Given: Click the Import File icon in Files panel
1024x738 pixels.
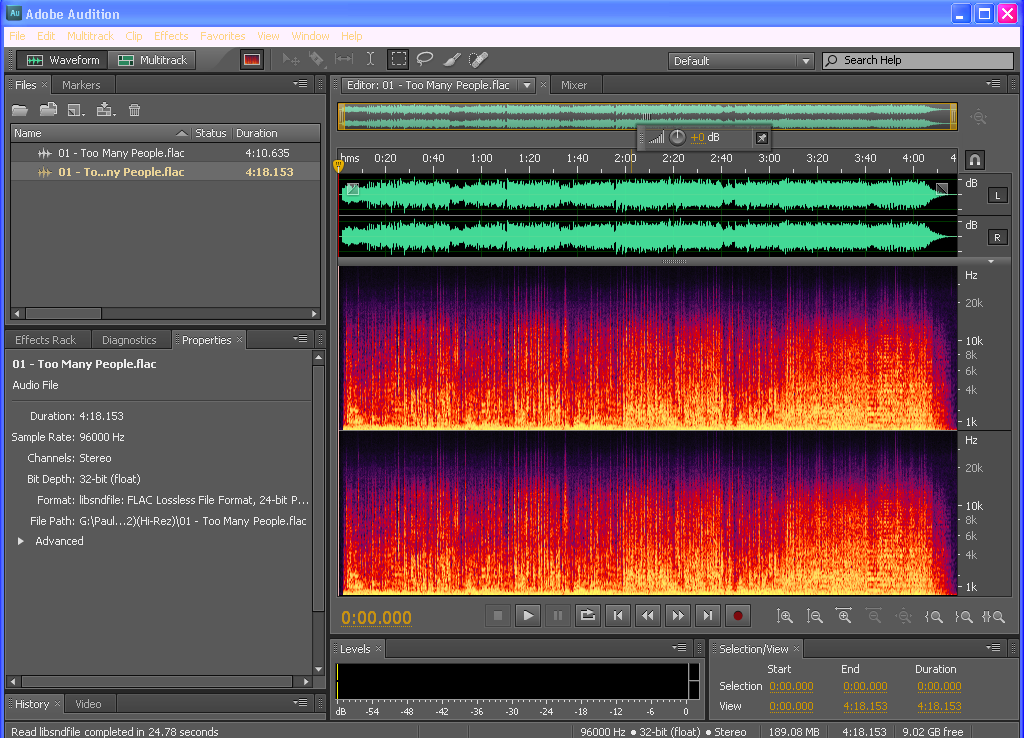Looking at the screenshot, I should point(48,110).
